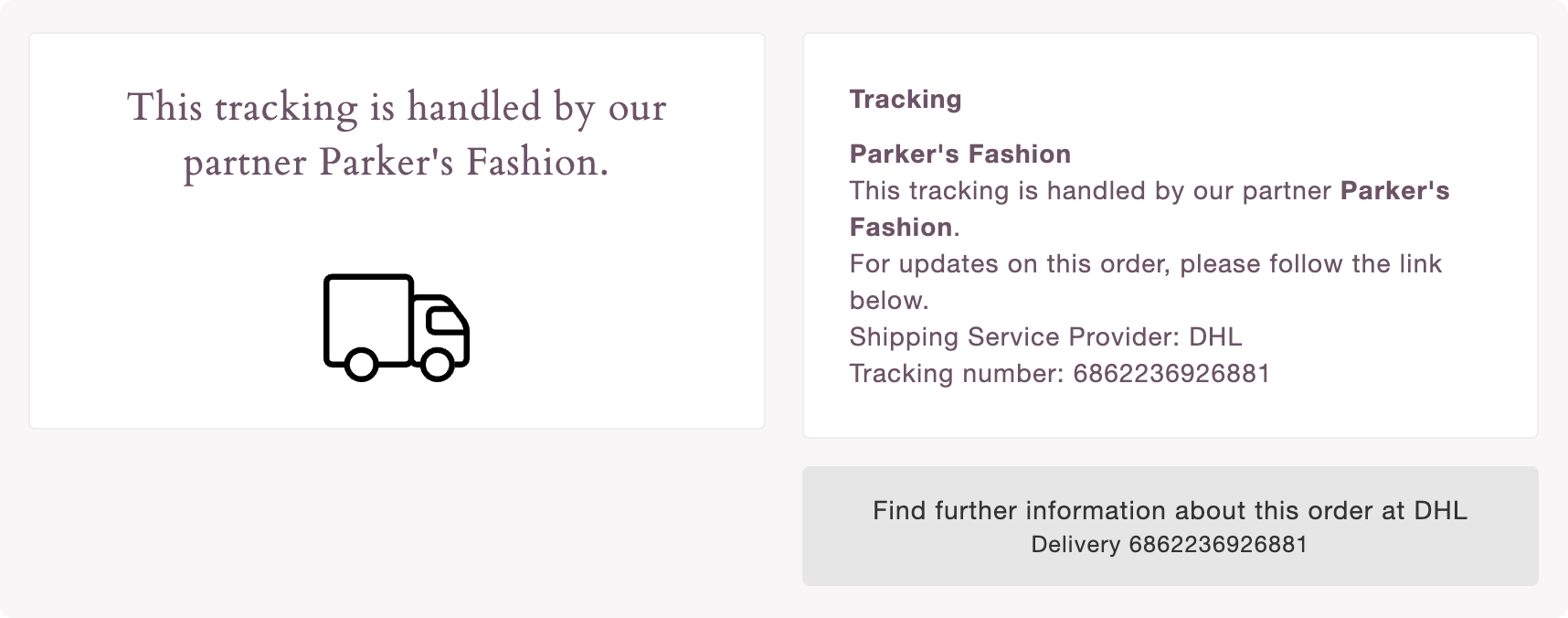
Task: Click the large 'This tracking is handled' headline
Action: (397, 107)
